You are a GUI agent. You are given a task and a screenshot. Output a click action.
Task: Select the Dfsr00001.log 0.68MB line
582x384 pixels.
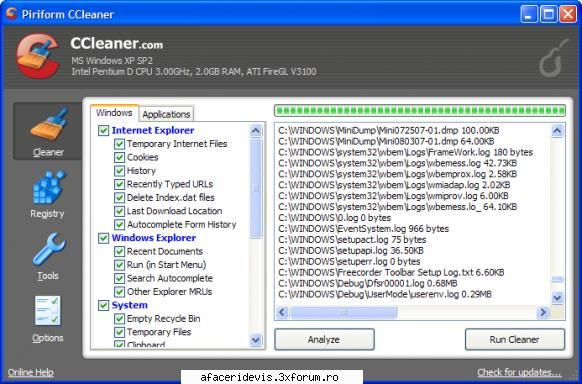[x=367, y=283]
